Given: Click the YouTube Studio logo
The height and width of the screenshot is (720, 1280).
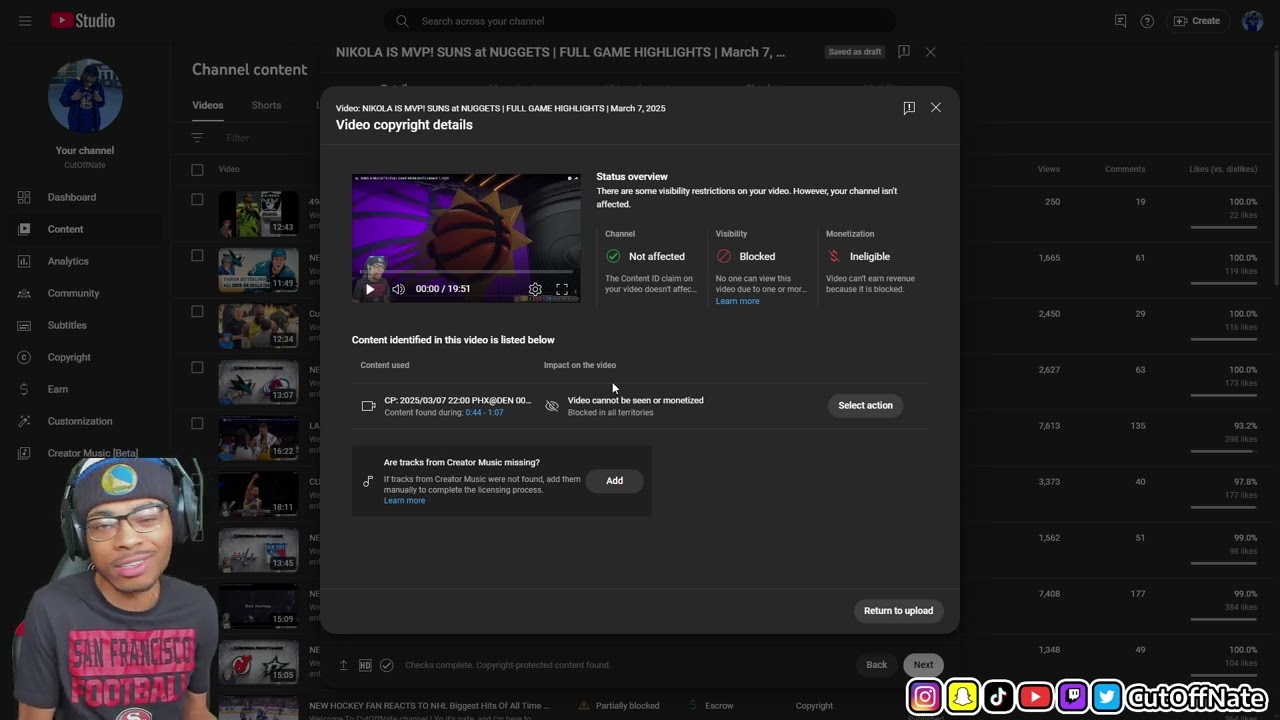Looking at the screenshot, I should point(82,21).
